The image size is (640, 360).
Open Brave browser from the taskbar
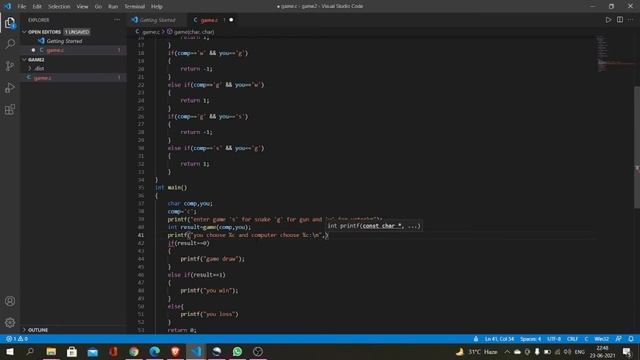175,351
